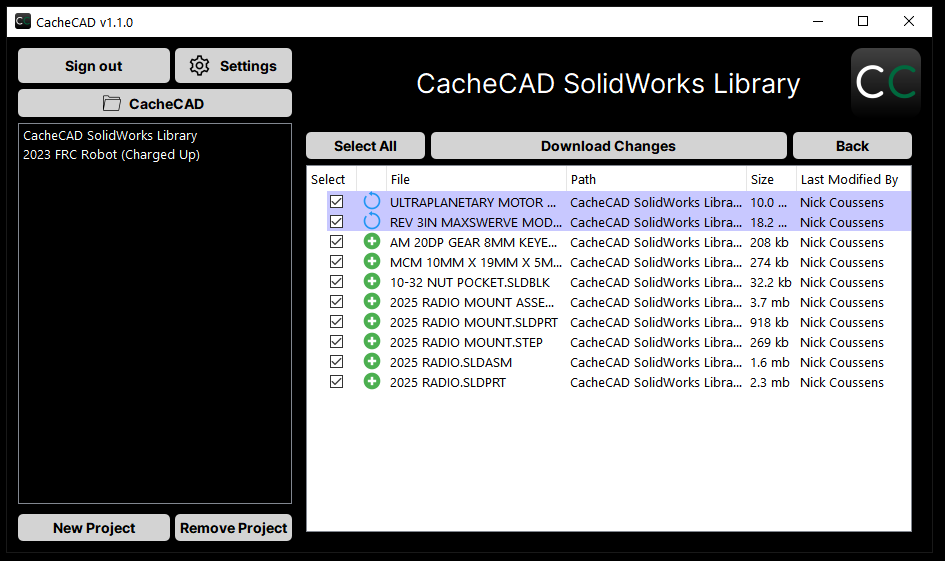This screenshot has width=945, height=561.
Task: Uncheck the 2025 RADIO MOUNT.STEP checkbox
Action: click(336, 342)
